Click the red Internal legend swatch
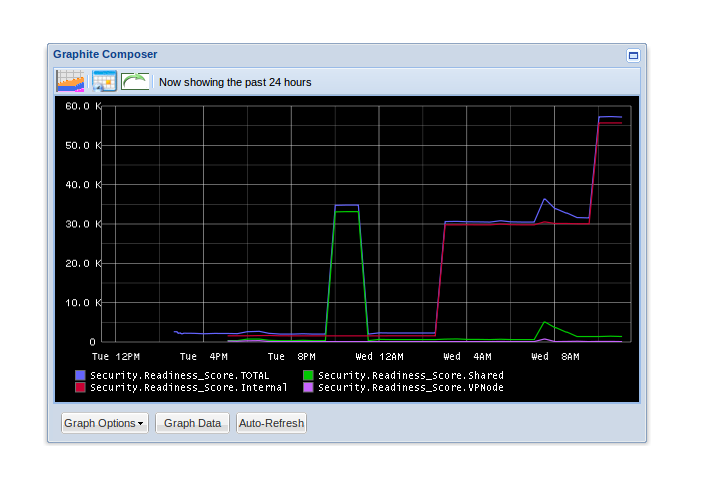Viewport: 717px width, 489px height. (80, 387)
